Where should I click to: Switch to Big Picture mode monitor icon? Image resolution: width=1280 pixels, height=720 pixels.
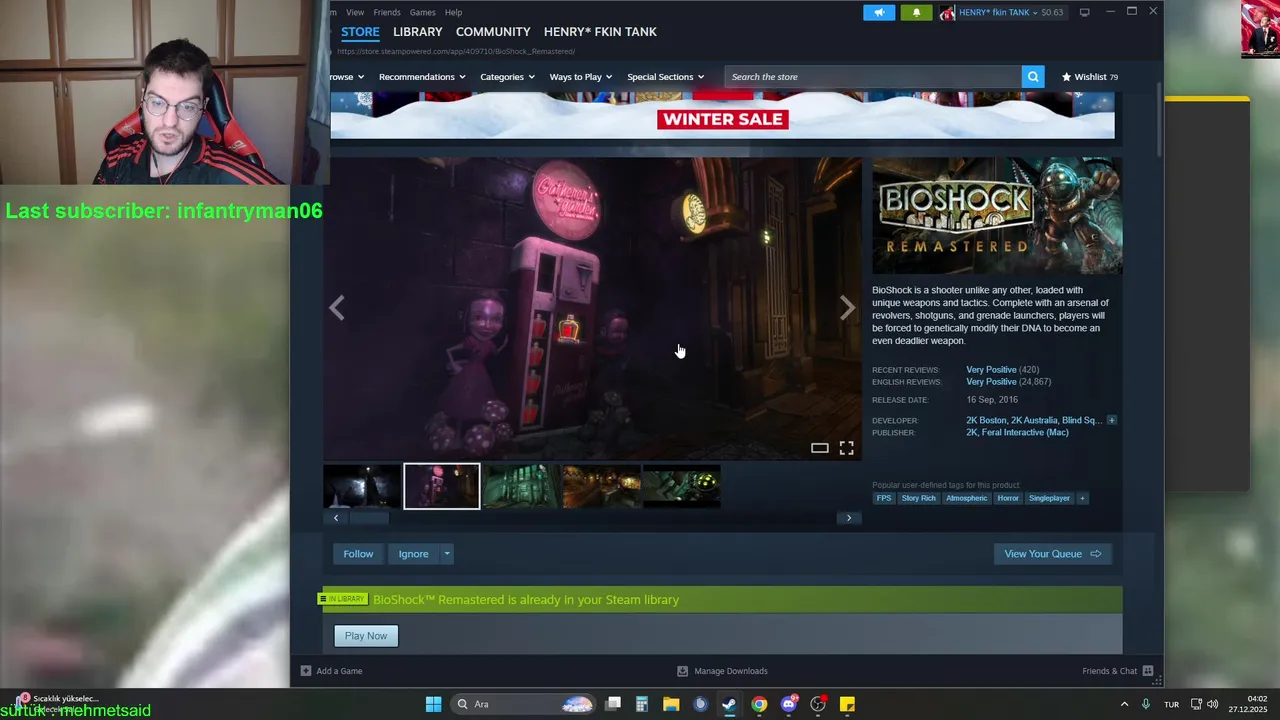point(1084,12)
